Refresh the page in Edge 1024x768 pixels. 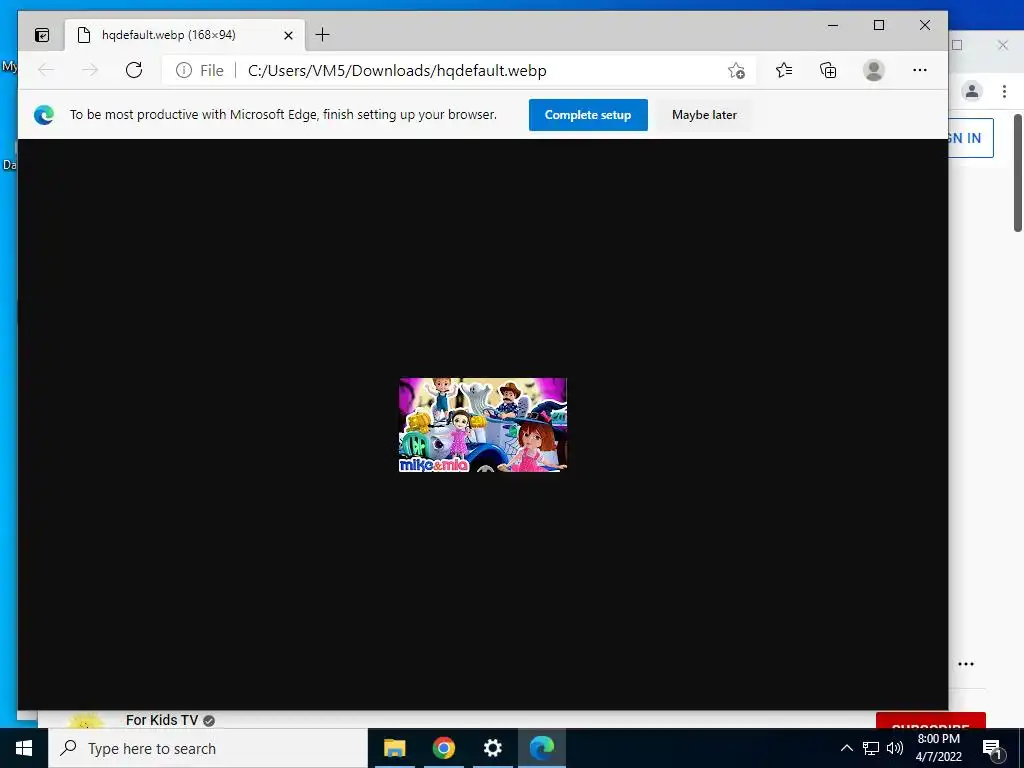pos(134,70)
